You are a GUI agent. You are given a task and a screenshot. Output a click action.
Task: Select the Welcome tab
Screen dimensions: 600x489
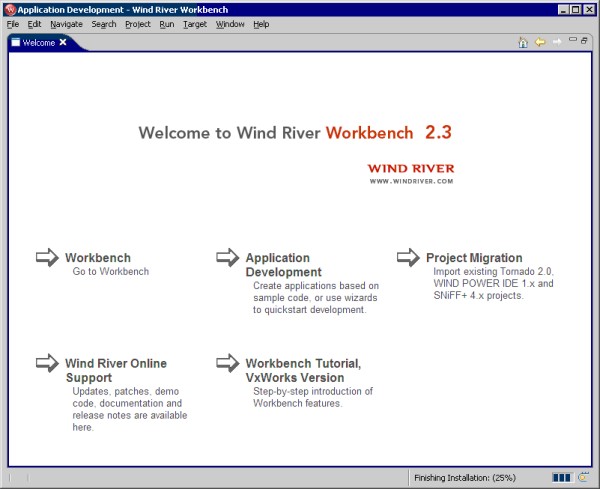[37, 43]
